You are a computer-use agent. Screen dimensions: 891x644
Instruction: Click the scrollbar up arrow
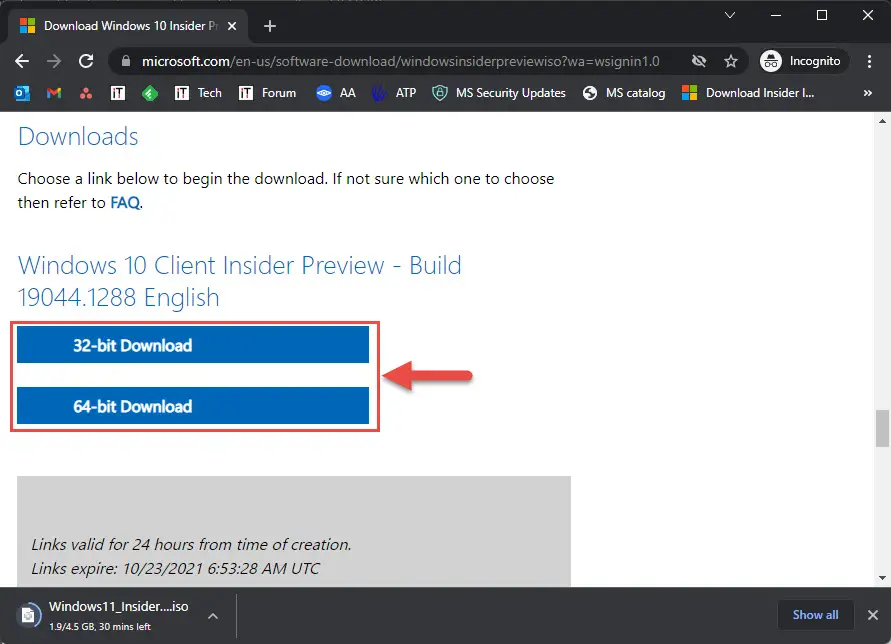[x=882, y=121]
